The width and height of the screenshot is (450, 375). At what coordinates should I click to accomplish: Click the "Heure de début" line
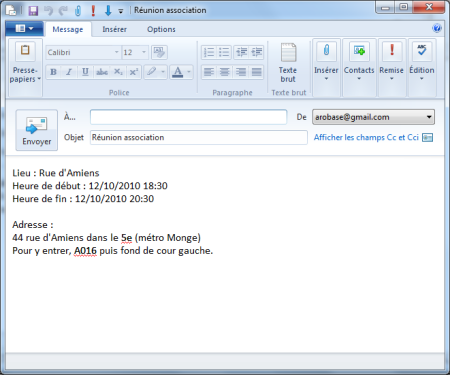(90, 186)
